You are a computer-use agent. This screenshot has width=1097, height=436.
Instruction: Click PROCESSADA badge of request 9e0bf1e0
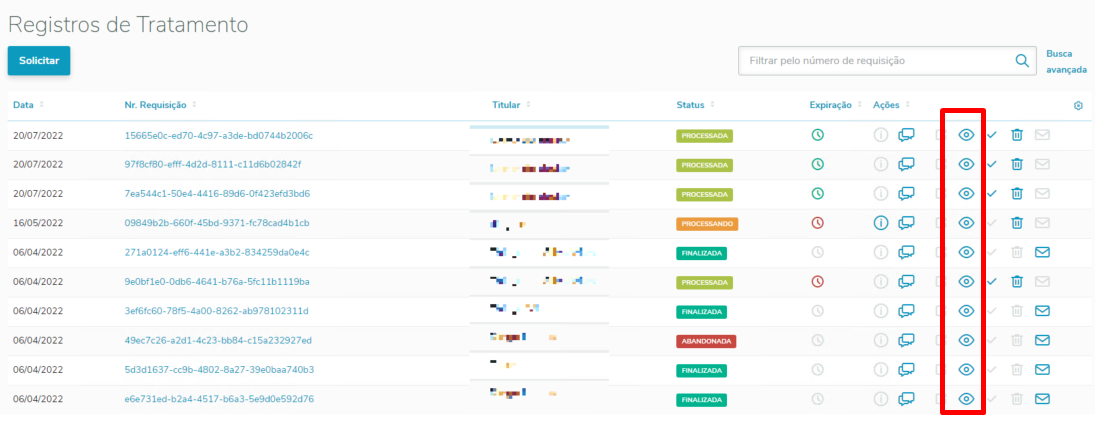tap(705, 283)
